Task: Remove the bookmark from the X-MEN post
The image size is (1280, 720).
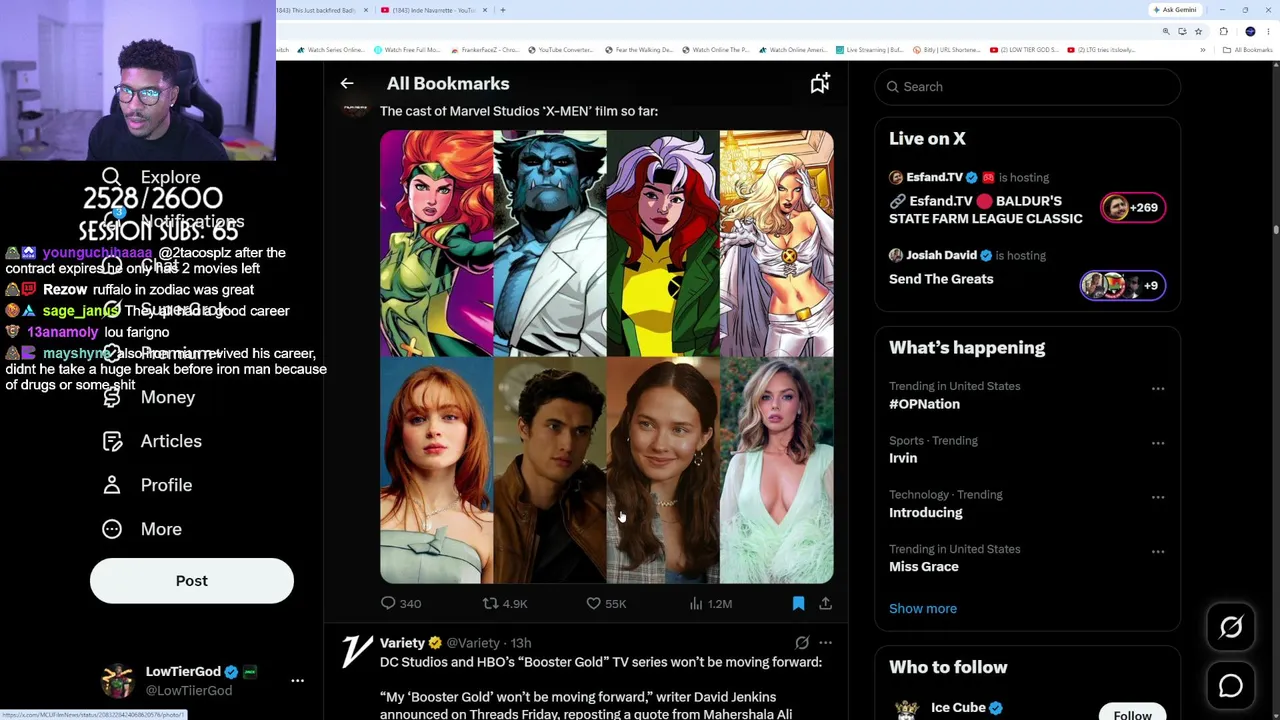Action: click(x=798, y=603)
